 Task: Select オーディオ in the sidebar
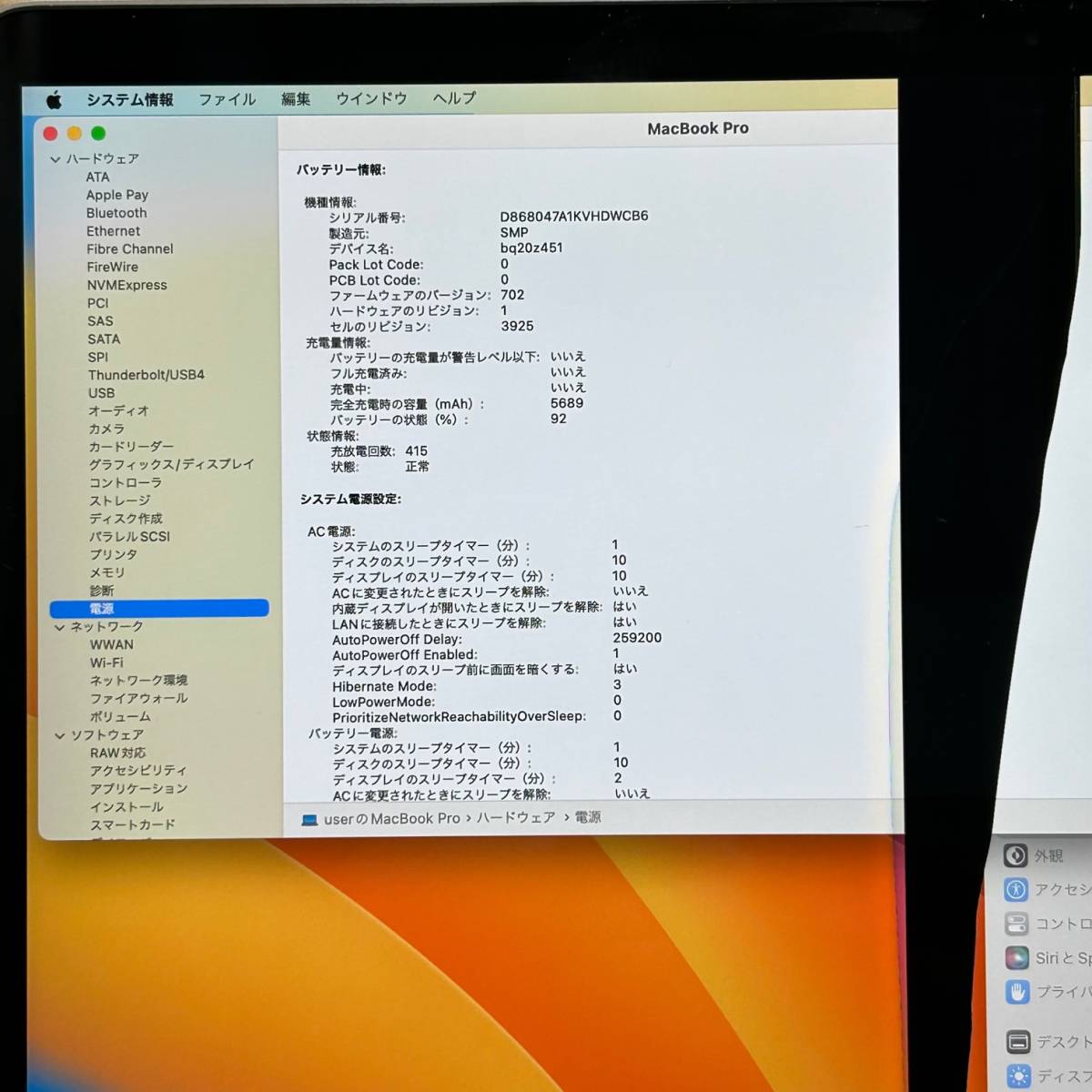click(x=118, y=411)
